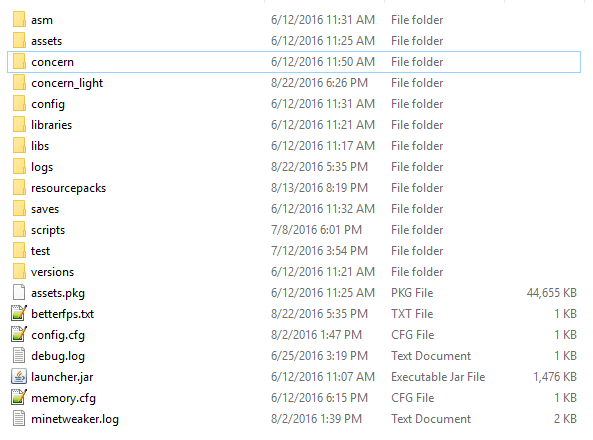
Task: Click the config.cfg file icon
Action: coord(19,334)
